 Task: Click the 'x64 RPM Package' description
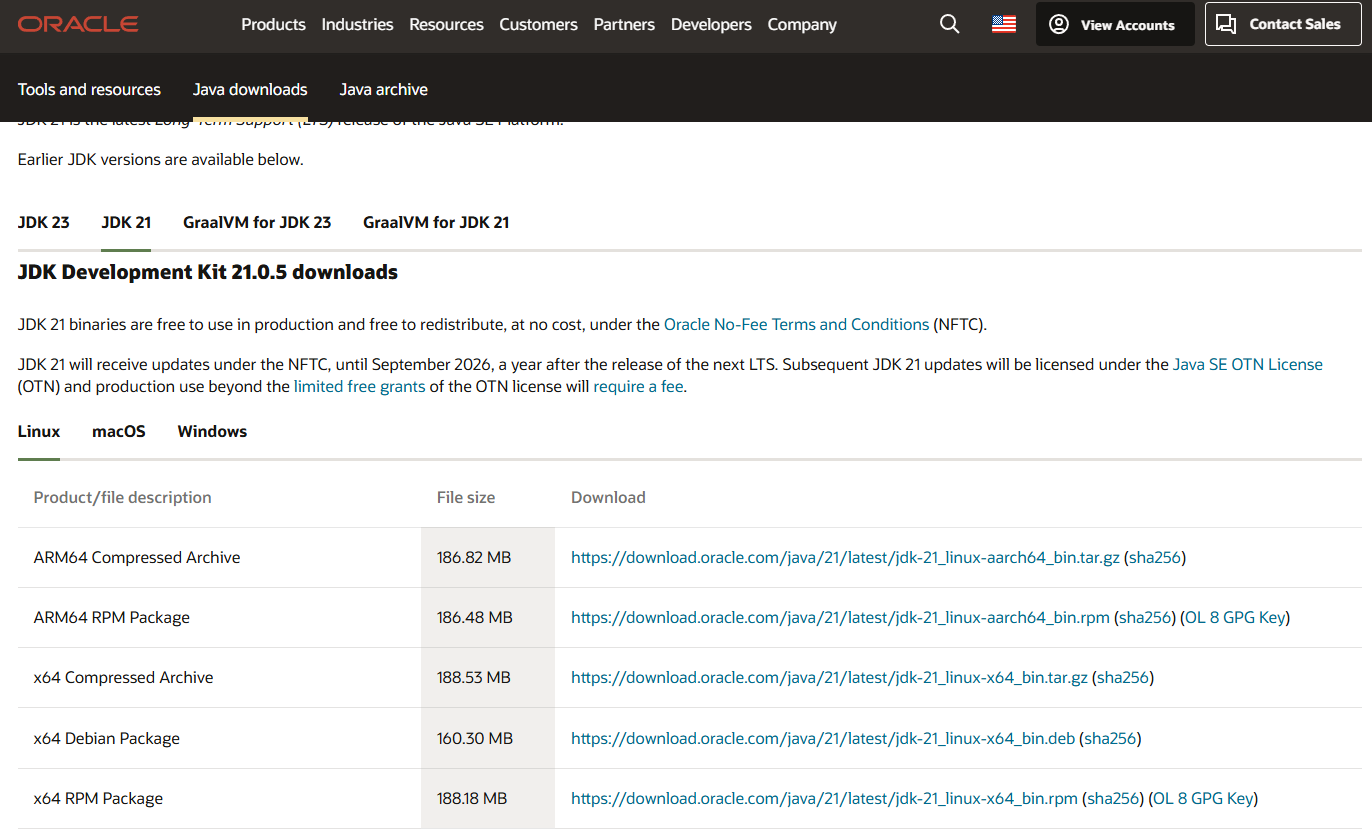coord(98,798)
